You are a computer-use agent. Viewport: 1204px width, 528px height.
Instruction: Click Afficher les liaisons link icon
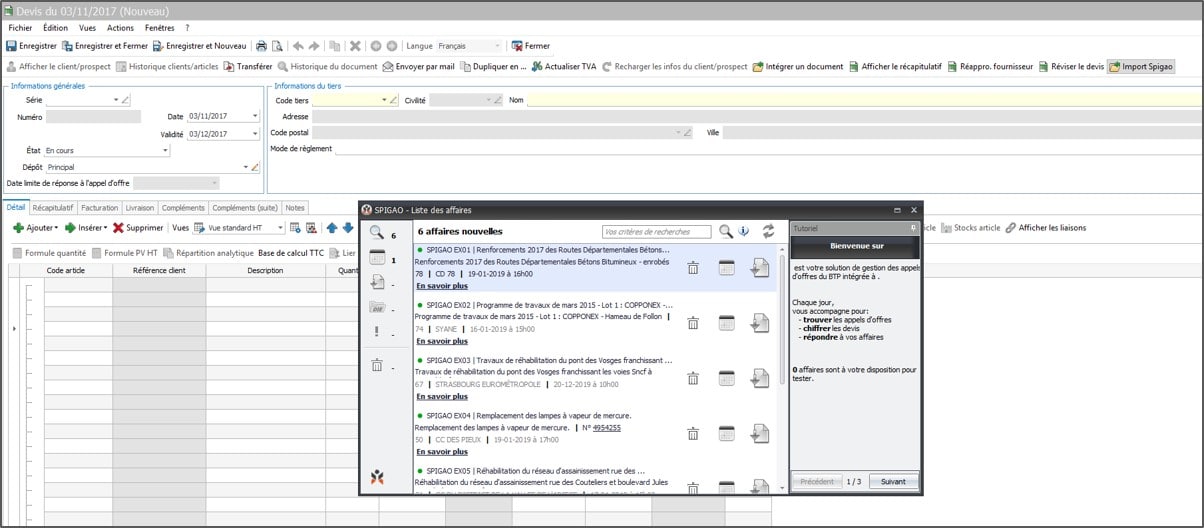(x=1011, y=227)
